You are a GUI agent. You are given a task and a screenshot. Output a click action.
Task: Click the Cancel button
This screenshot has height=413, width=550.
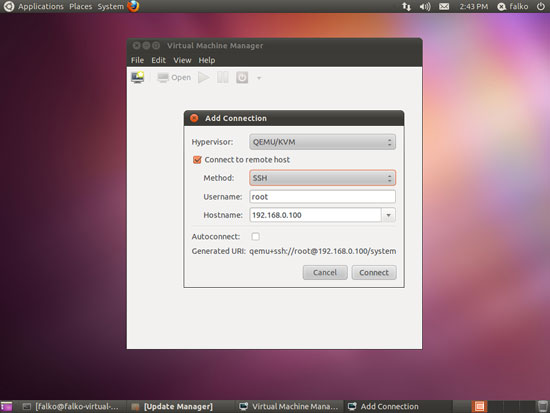pyautogui.click(x=325, y=273)
